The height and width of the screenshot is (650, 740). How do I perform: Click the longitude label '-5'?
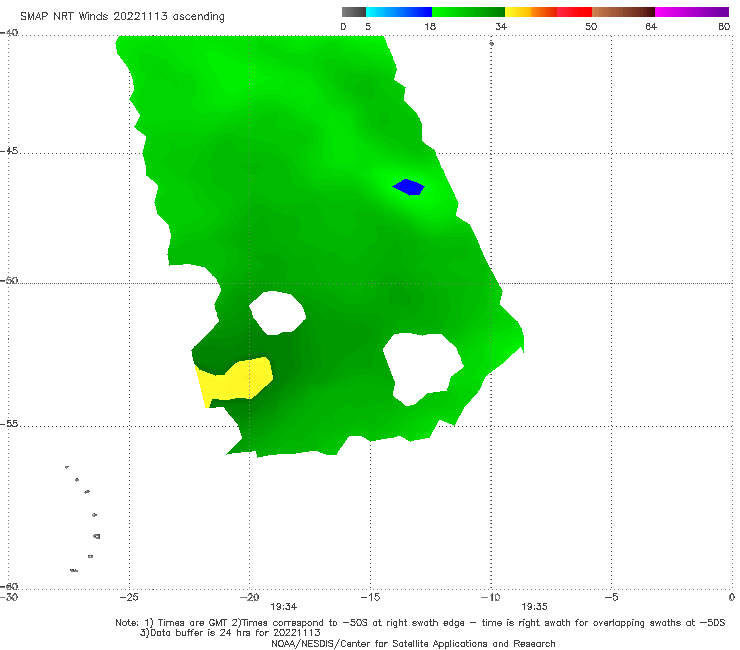(x=611, y=597)
